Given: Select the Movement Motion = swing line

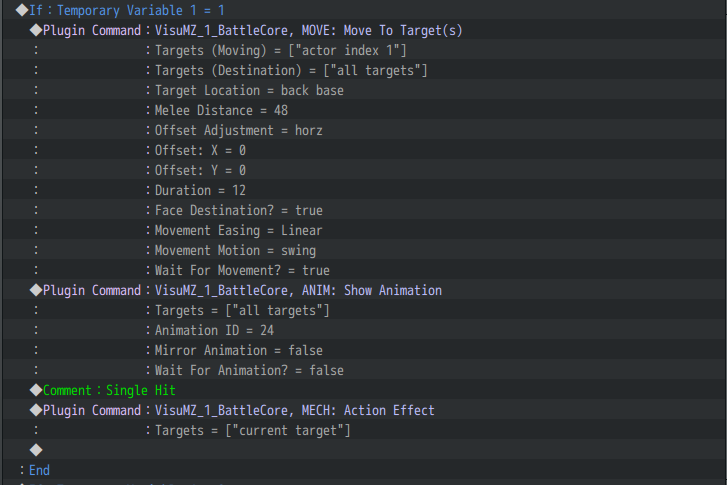Looking at the screenshot, I should [364, 250].
